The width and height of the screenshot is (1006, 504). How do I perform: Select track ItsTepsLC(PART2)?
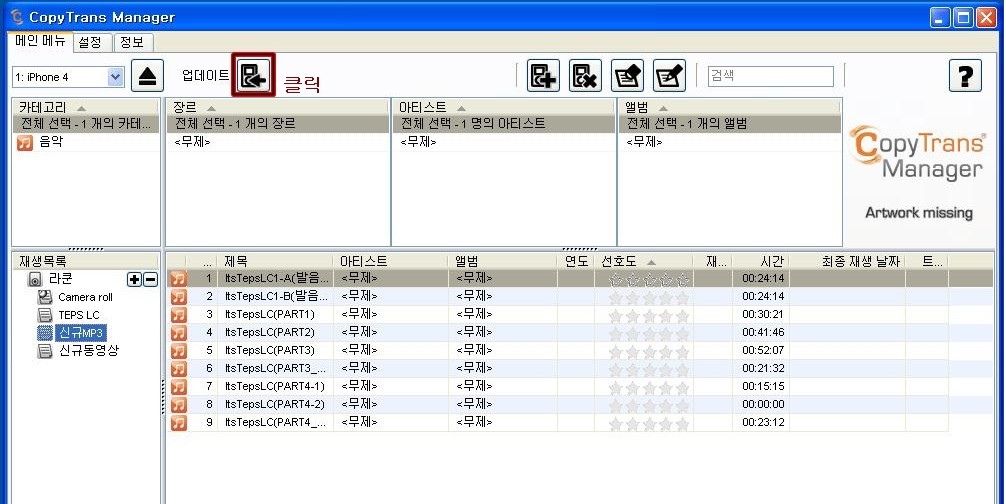pyautogui.click(x=269, y=333)
